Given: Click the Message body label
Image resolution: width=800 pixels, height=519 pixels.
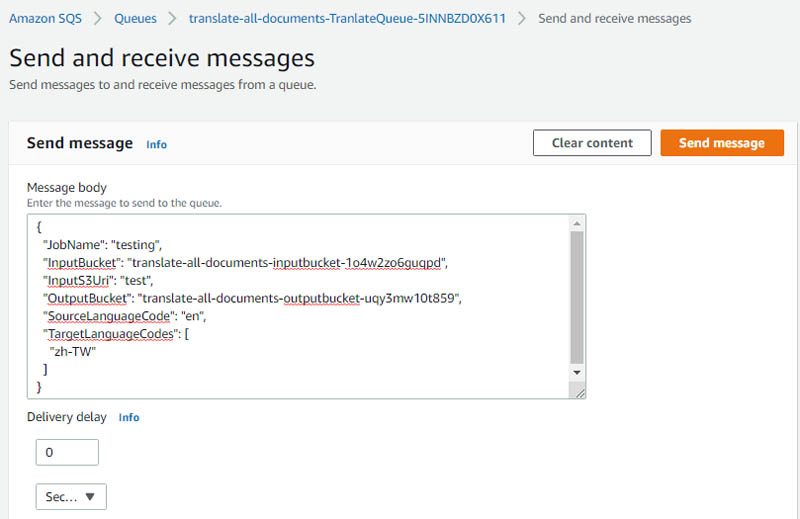Looking at the screenshot, I should coord(67,188).
